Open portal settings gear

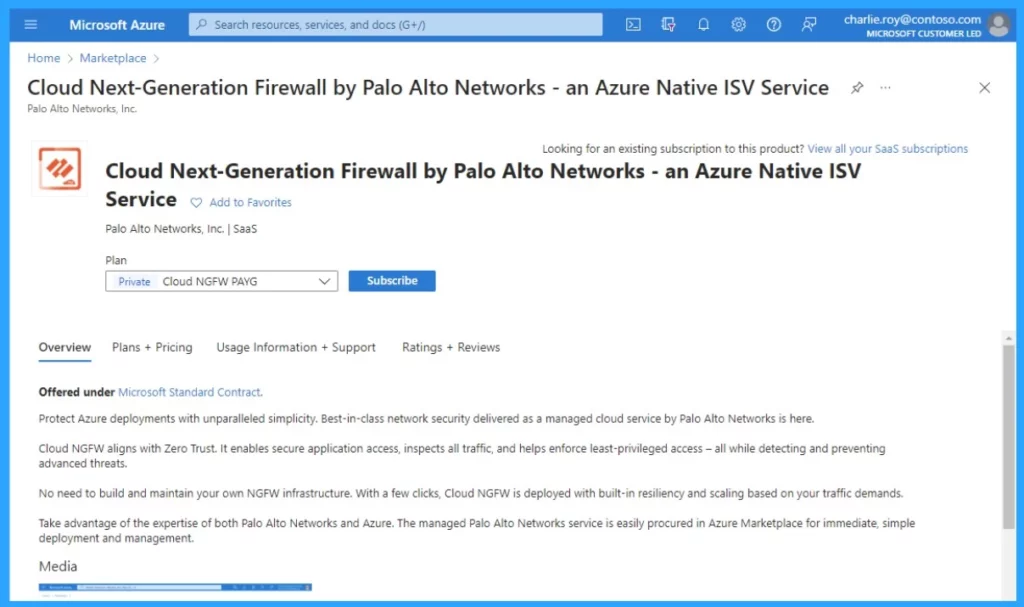739,25
